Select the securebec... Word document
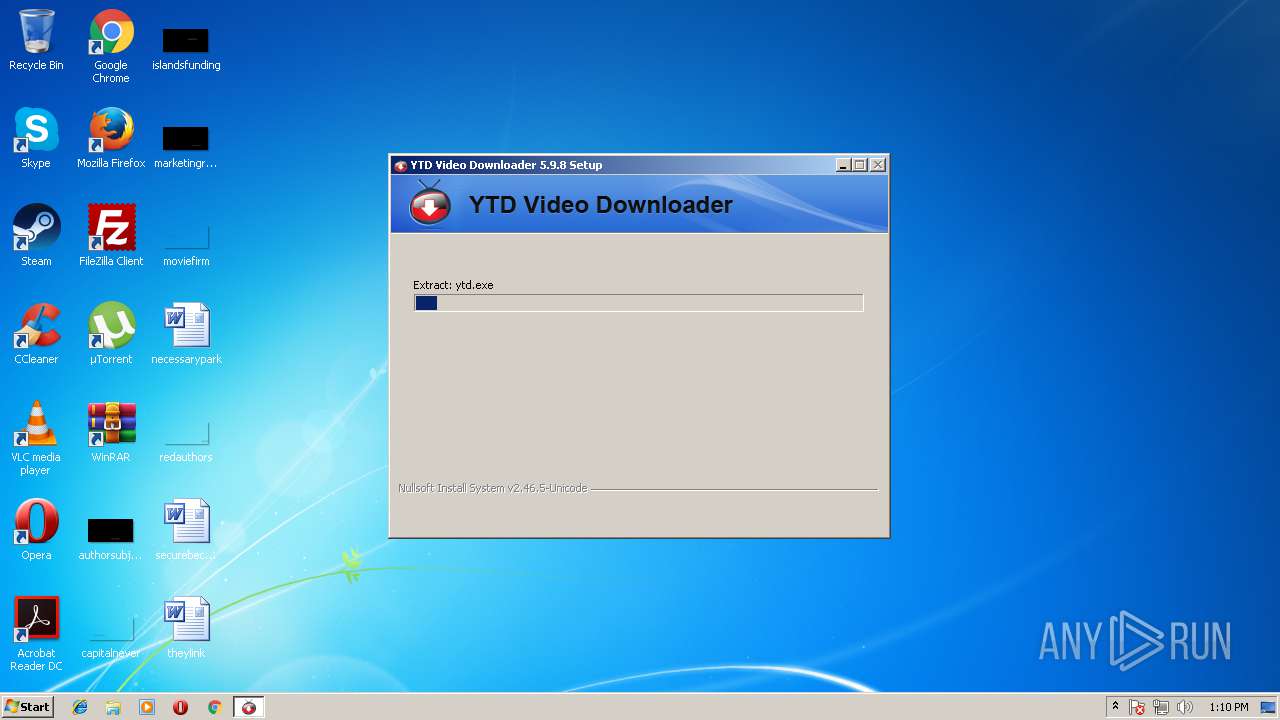 point(186,530)
